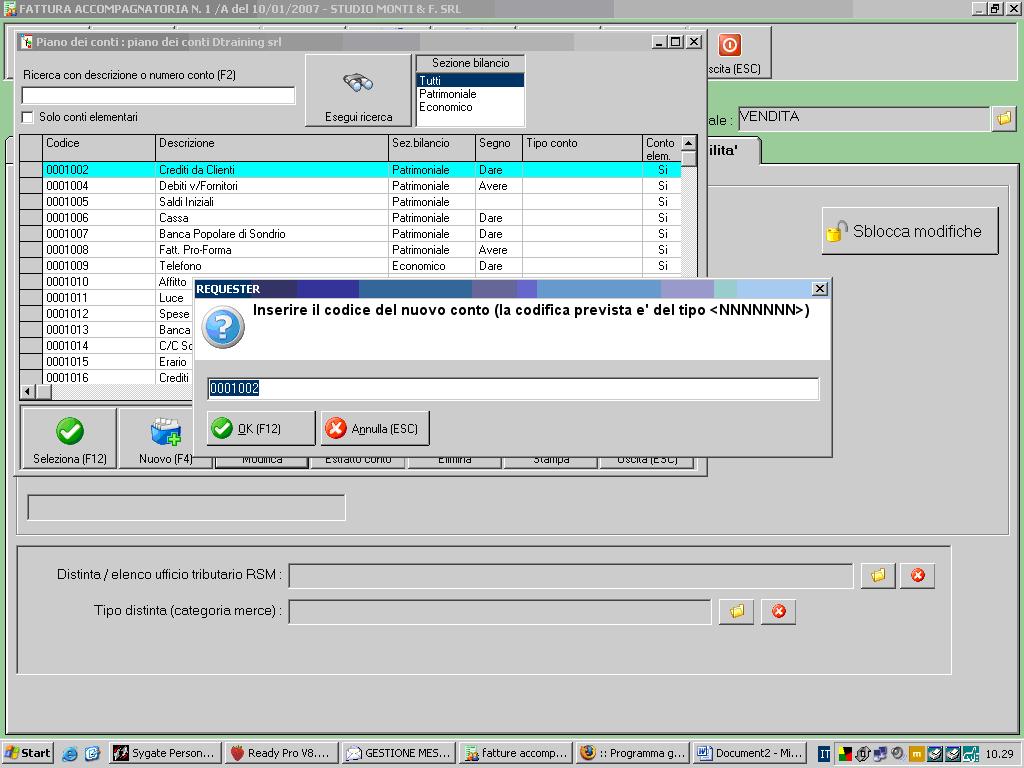Click the Segno column header

tap(499, 148)
